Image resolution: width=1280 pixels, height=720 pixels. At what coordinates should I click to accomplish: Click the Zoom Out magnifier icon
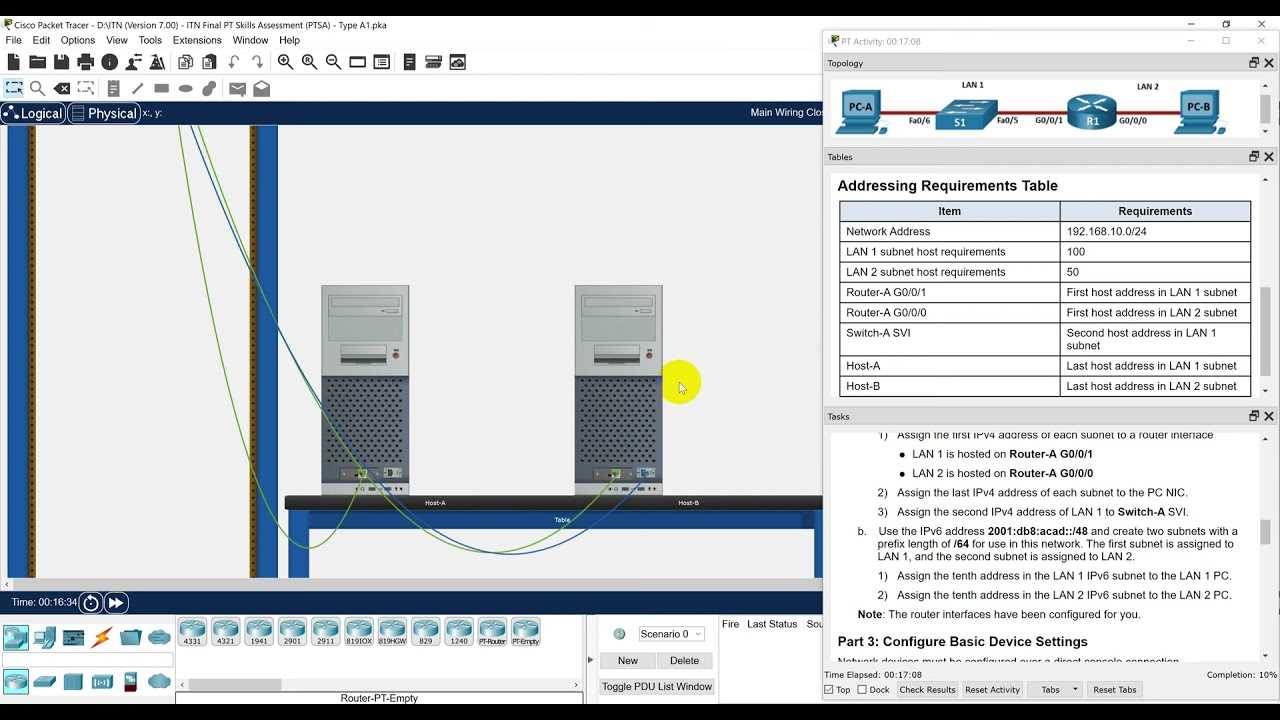[334, 62]
